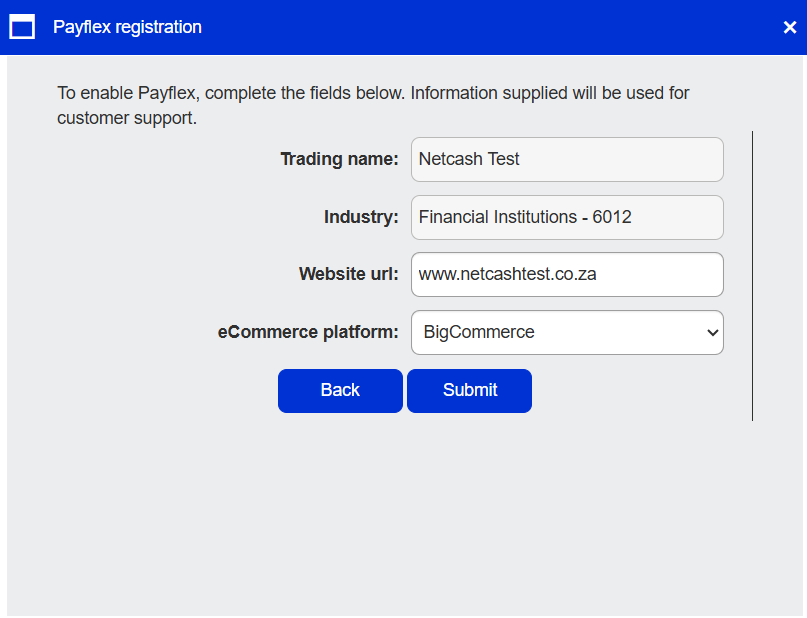Click the window icon beside Payflex registration title

[22, 27]
